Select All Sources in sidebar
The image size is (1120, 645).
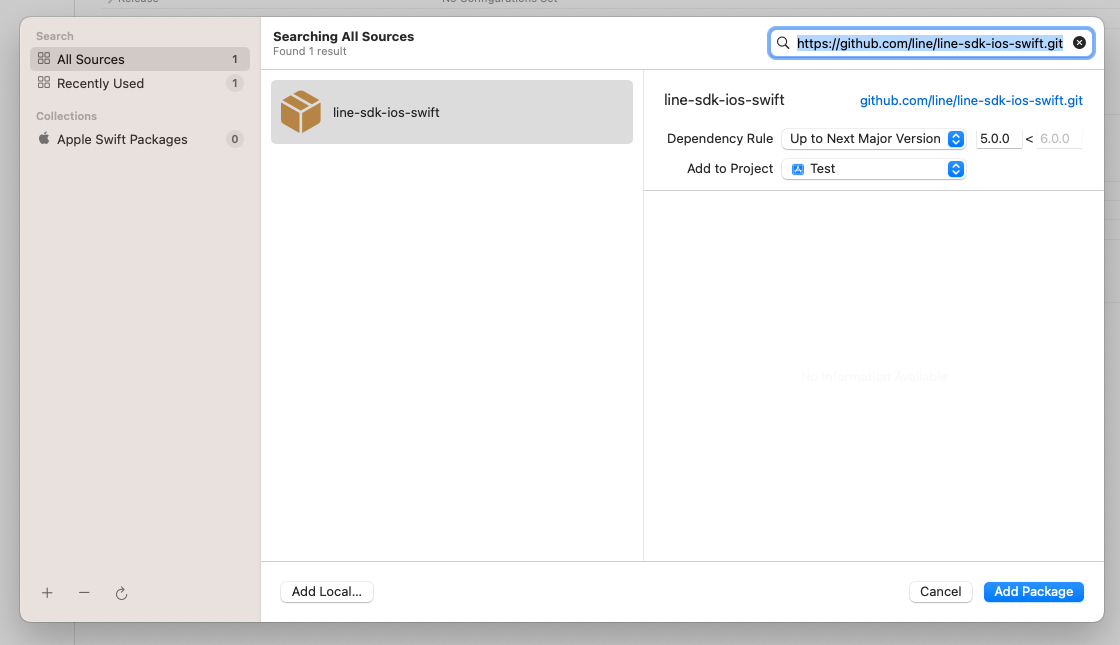(140, 59)
